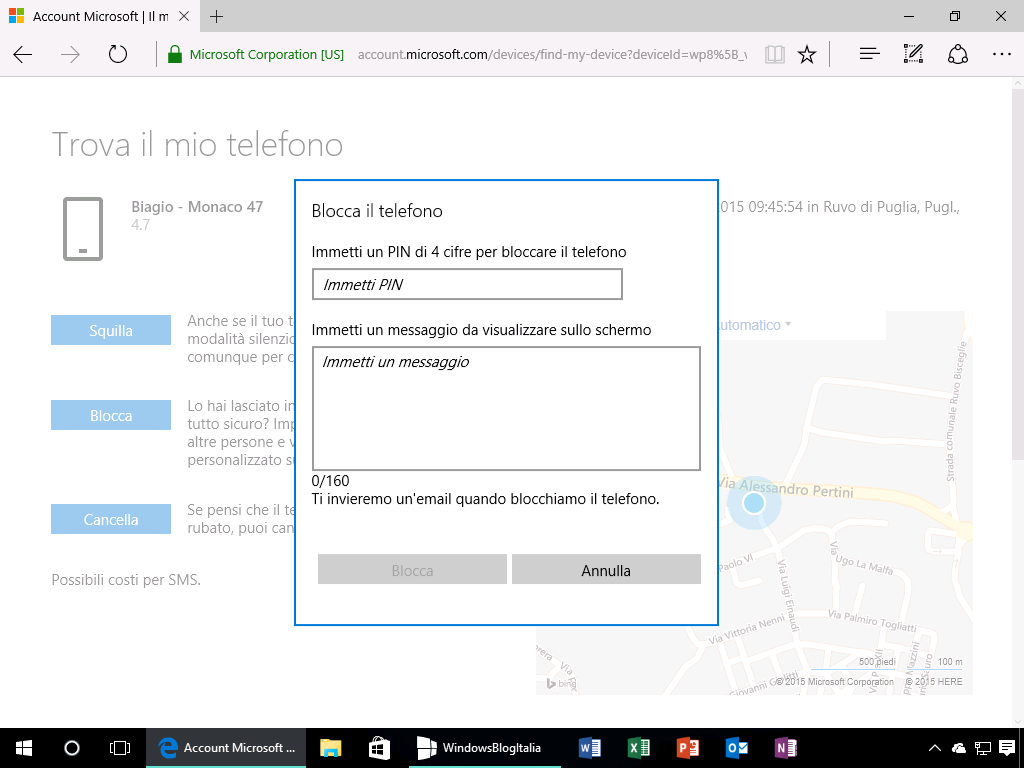Click the greyed Blocca dialog button

[x=412, y=569]
